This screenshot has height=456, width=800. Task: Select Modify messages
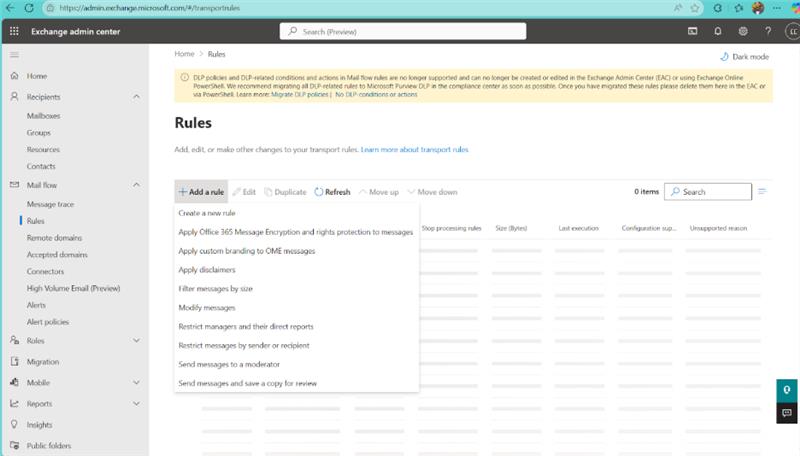[207, 308]
